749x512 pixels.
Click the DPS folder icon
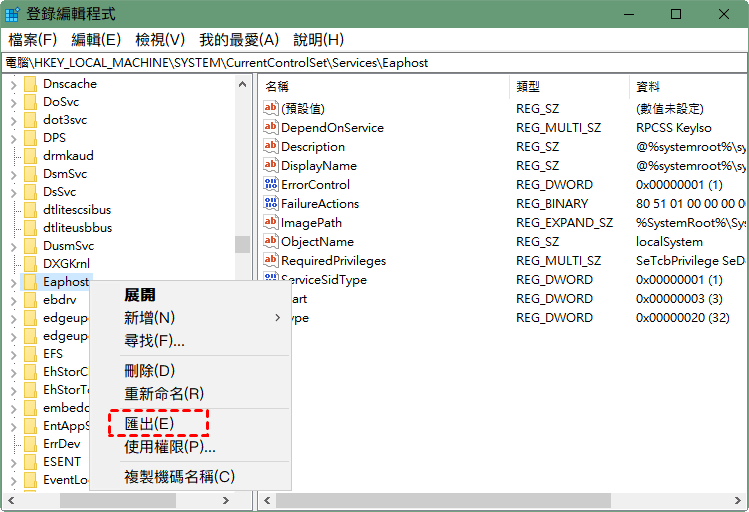pyautogui.click(x=30, y=138)
